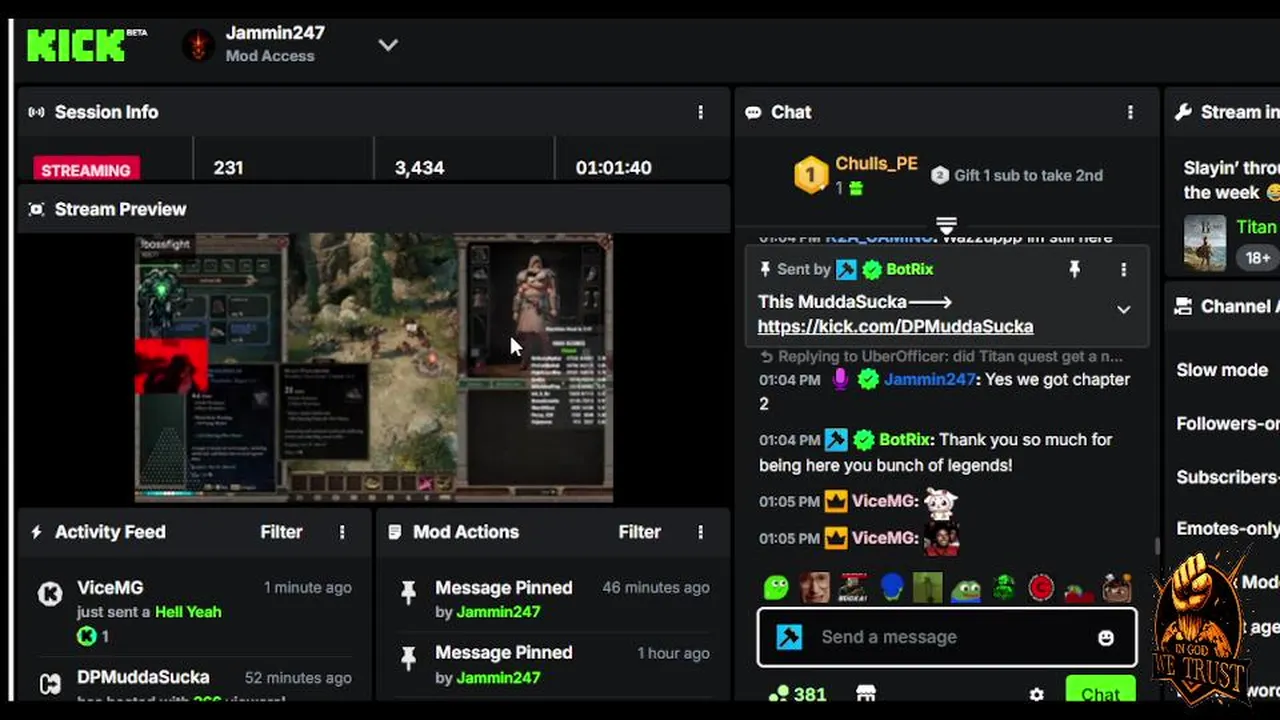Open the Activity Feed Filter
The image size is (1280, 720).
(281, 532)
